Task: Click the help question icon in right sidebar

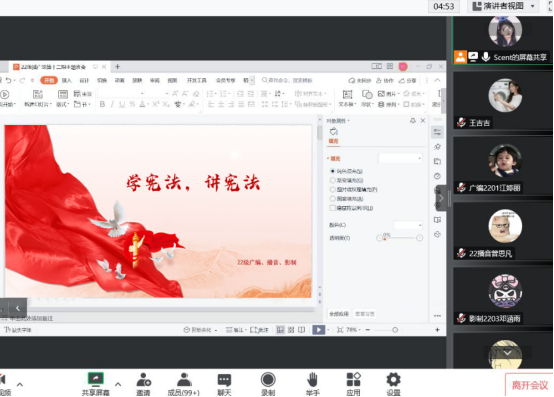Action: click(437, 176)
